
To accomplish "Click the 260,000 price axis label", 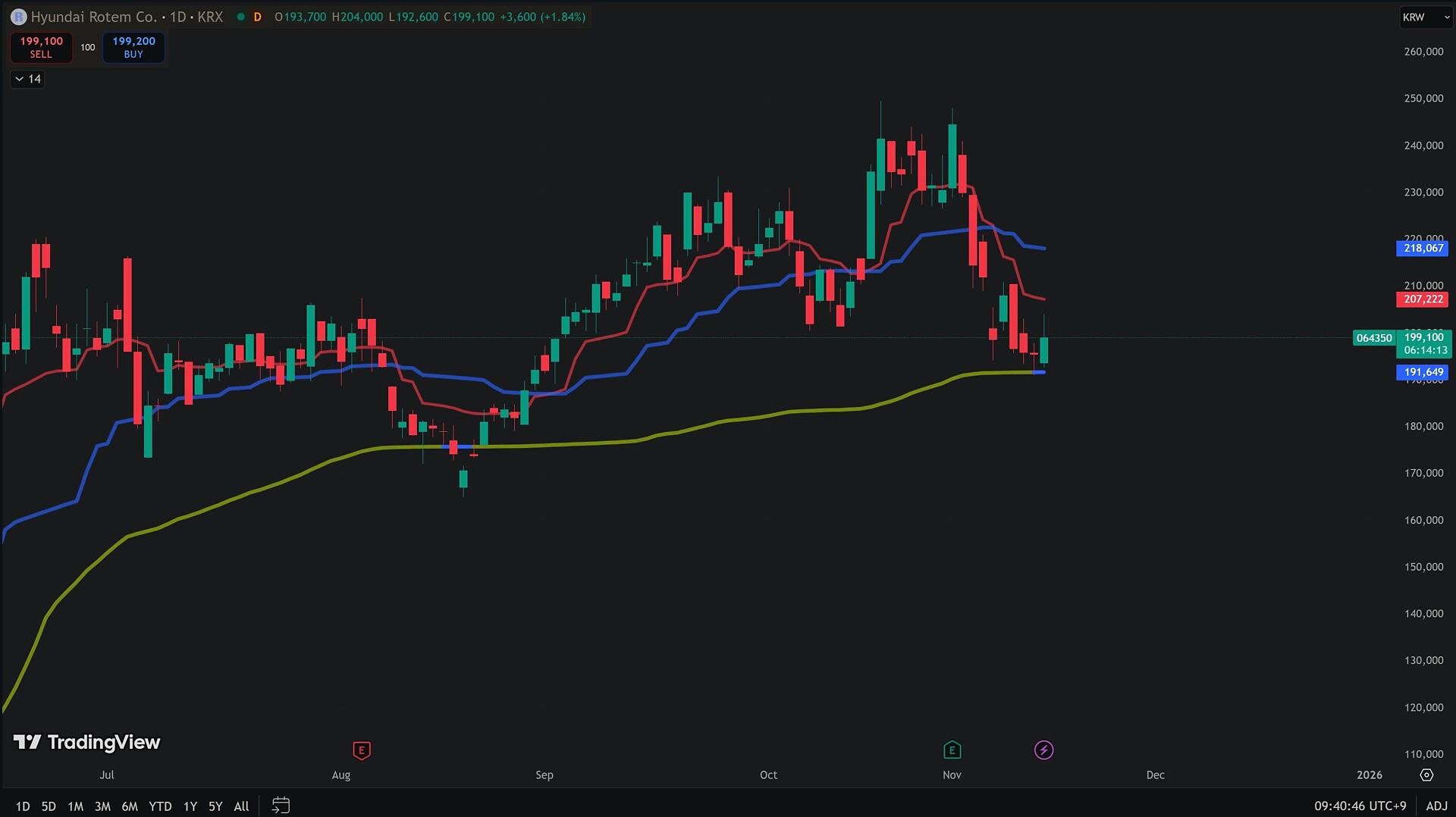I will point(1423,52).
